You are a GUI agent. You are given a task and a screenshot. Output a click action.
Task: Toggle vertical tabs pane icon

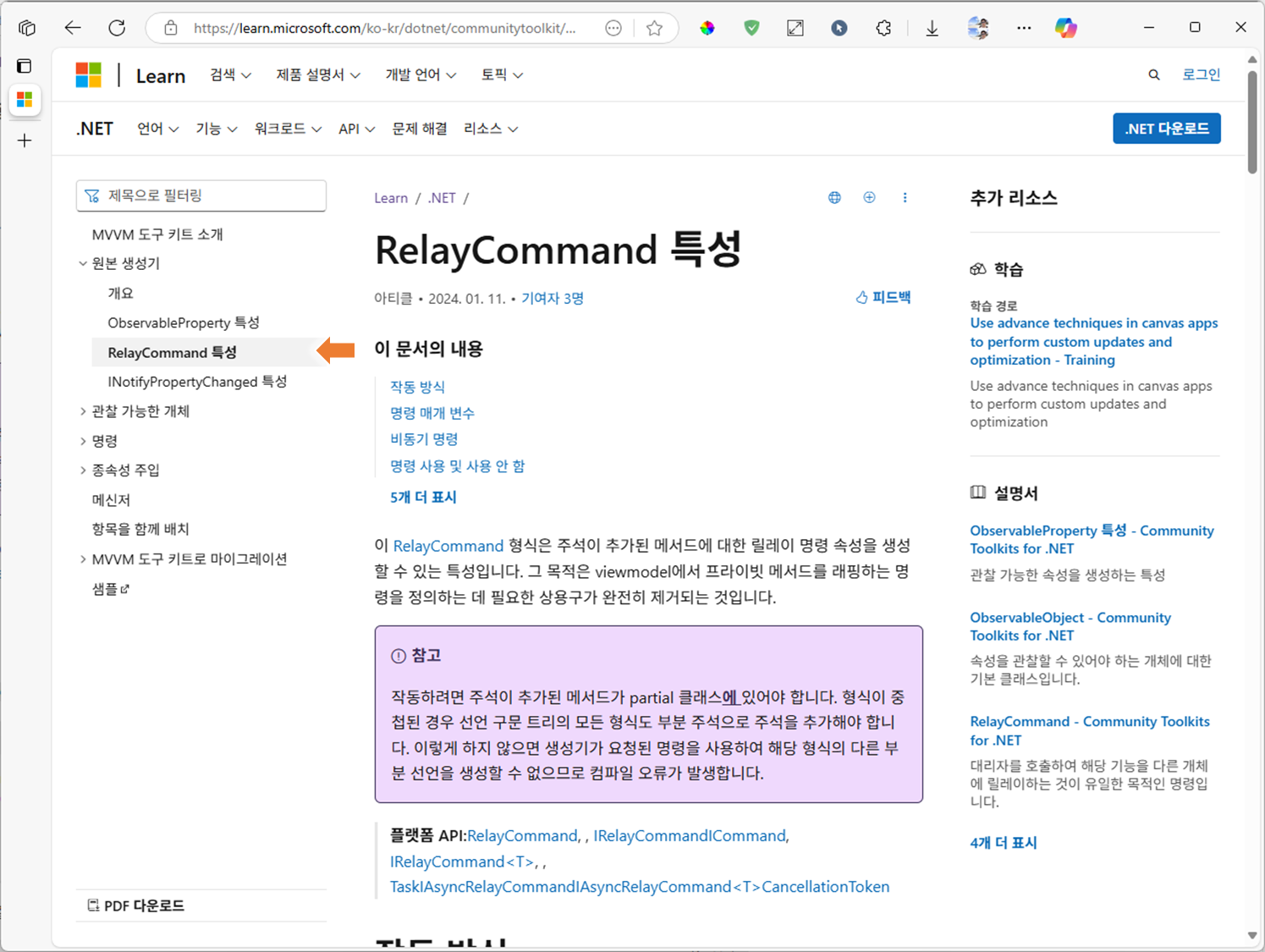tap(25, 66)
